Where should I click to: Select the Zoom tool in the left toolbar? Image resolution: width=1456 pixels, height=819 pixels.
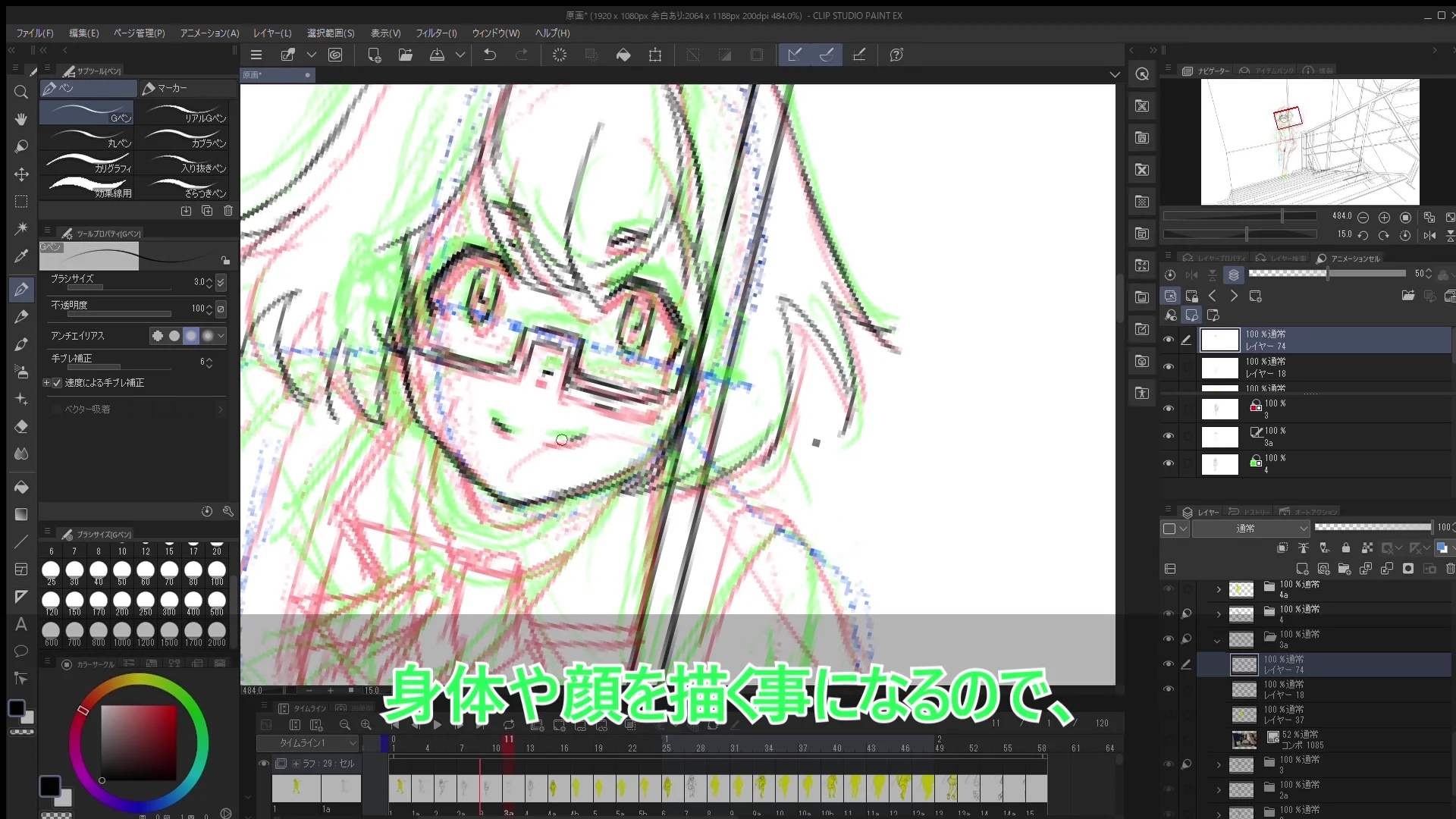[x=20, y=93]
